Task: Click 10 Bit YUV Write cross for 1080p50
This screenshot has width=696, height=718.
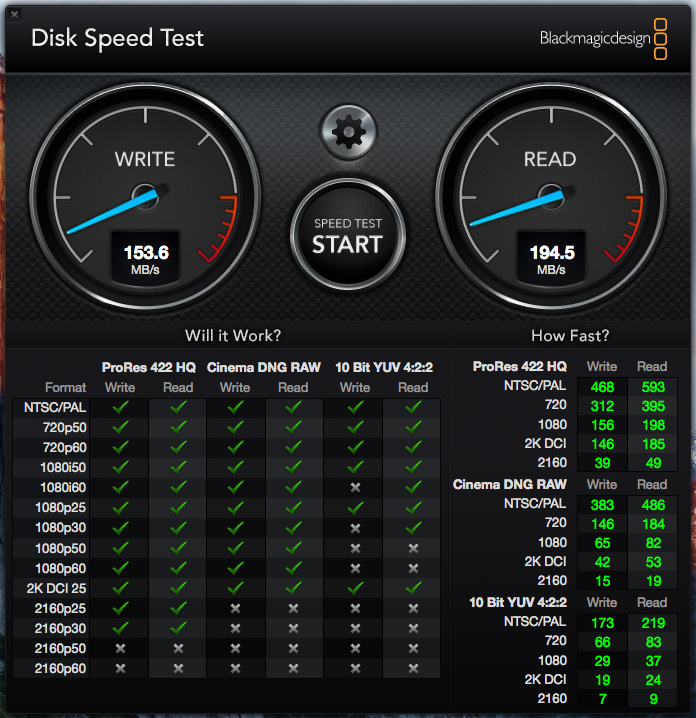Action: click(x=355, y=548)
